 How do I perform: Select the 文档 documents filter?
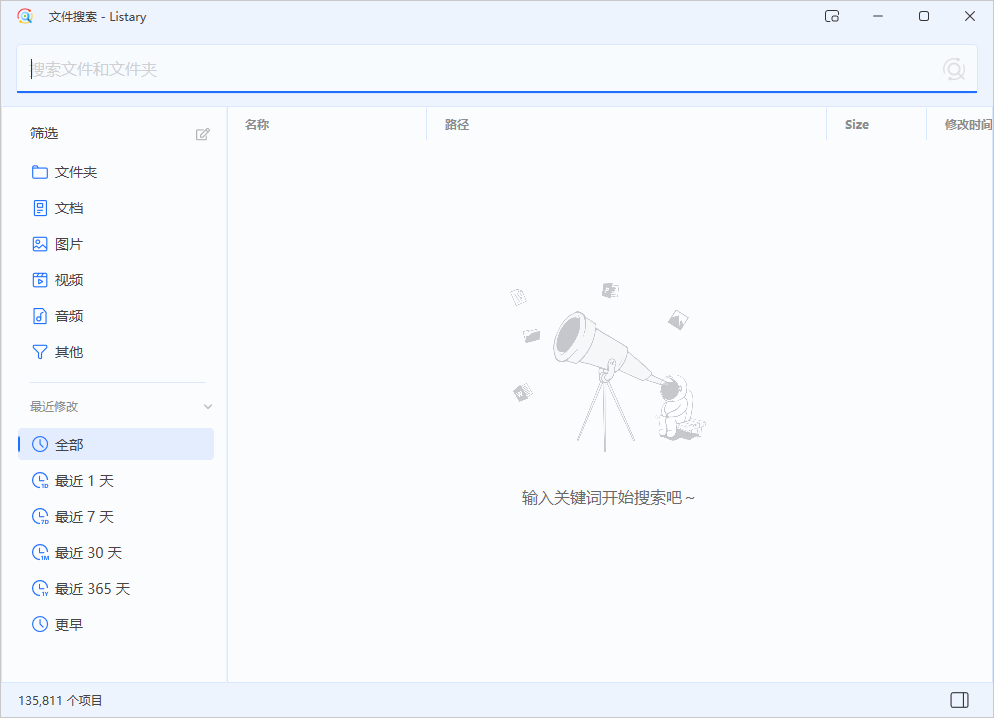116,208
